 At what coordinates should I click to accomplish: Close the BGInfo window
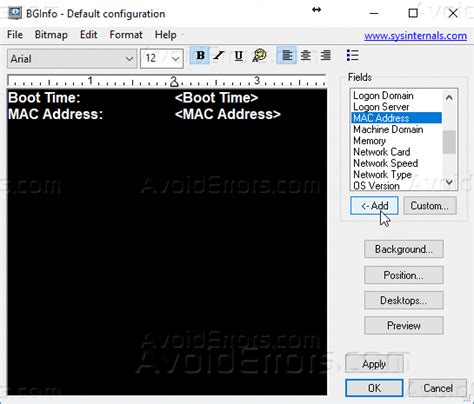(453, 13)
